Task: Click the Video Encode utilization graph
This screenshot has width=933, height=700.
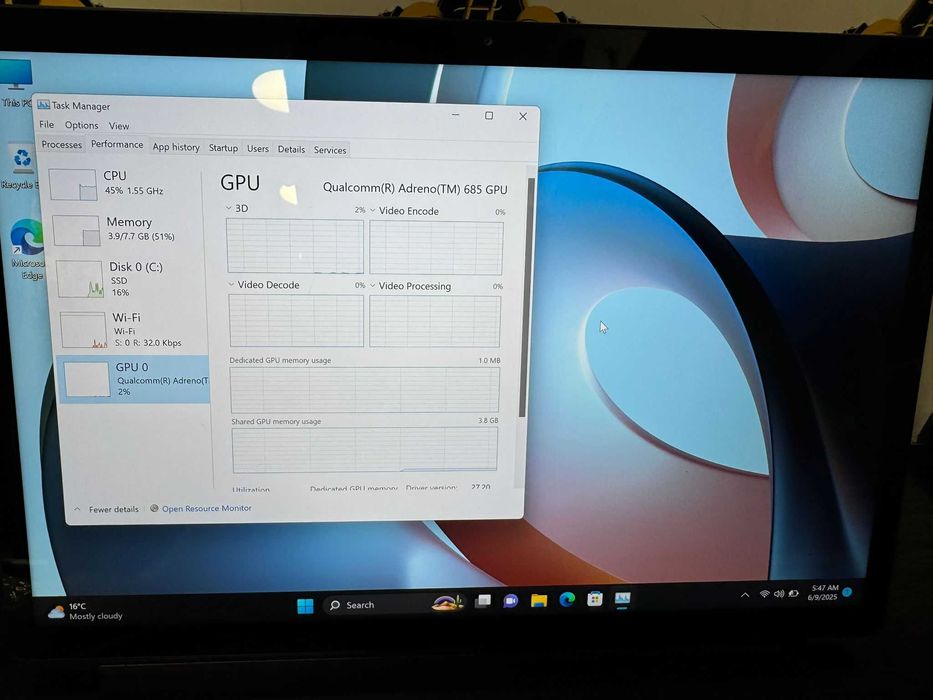Action: coord(436,248)
